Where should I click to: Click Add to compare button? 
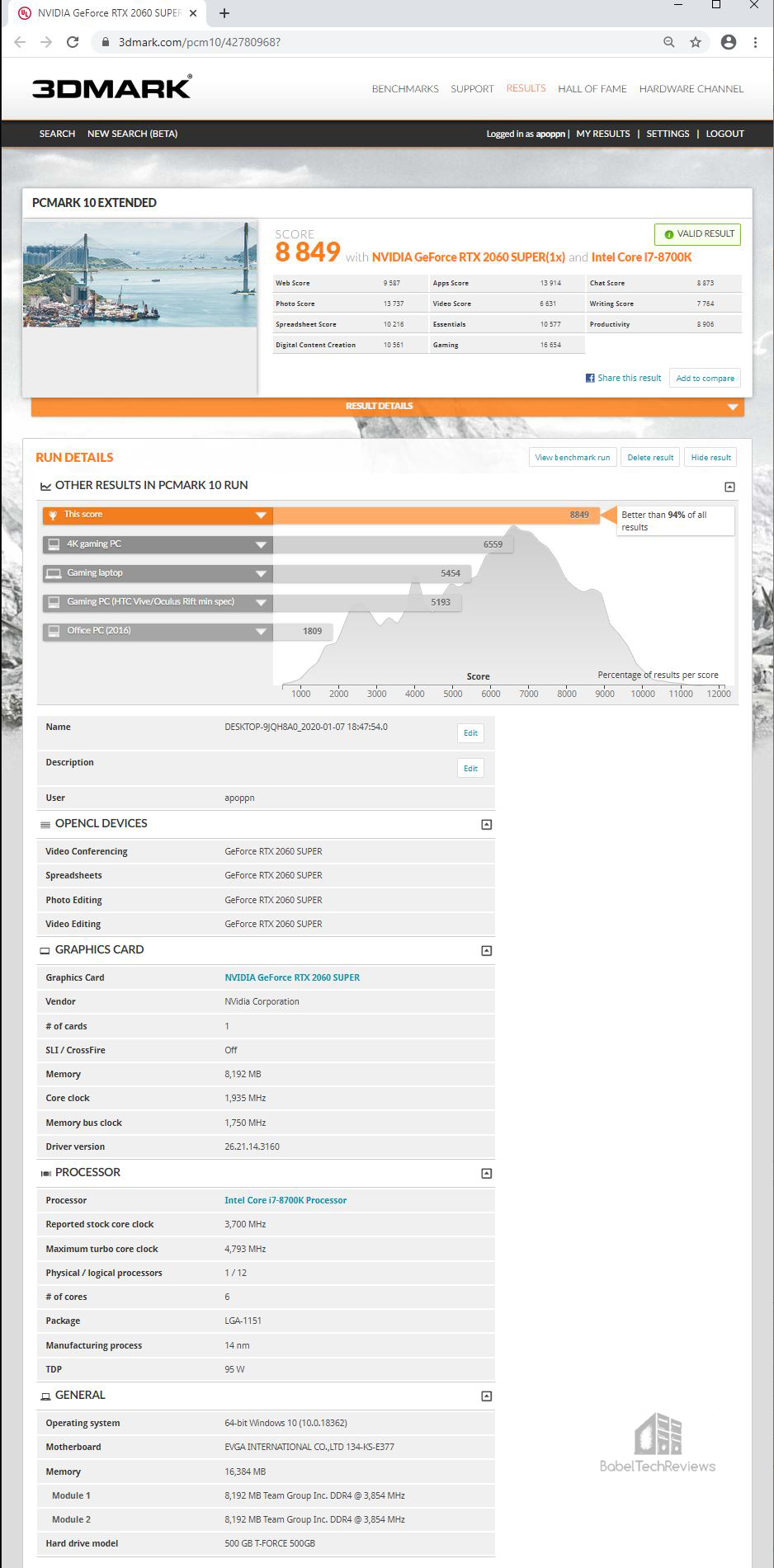click(x=705, y=378)
